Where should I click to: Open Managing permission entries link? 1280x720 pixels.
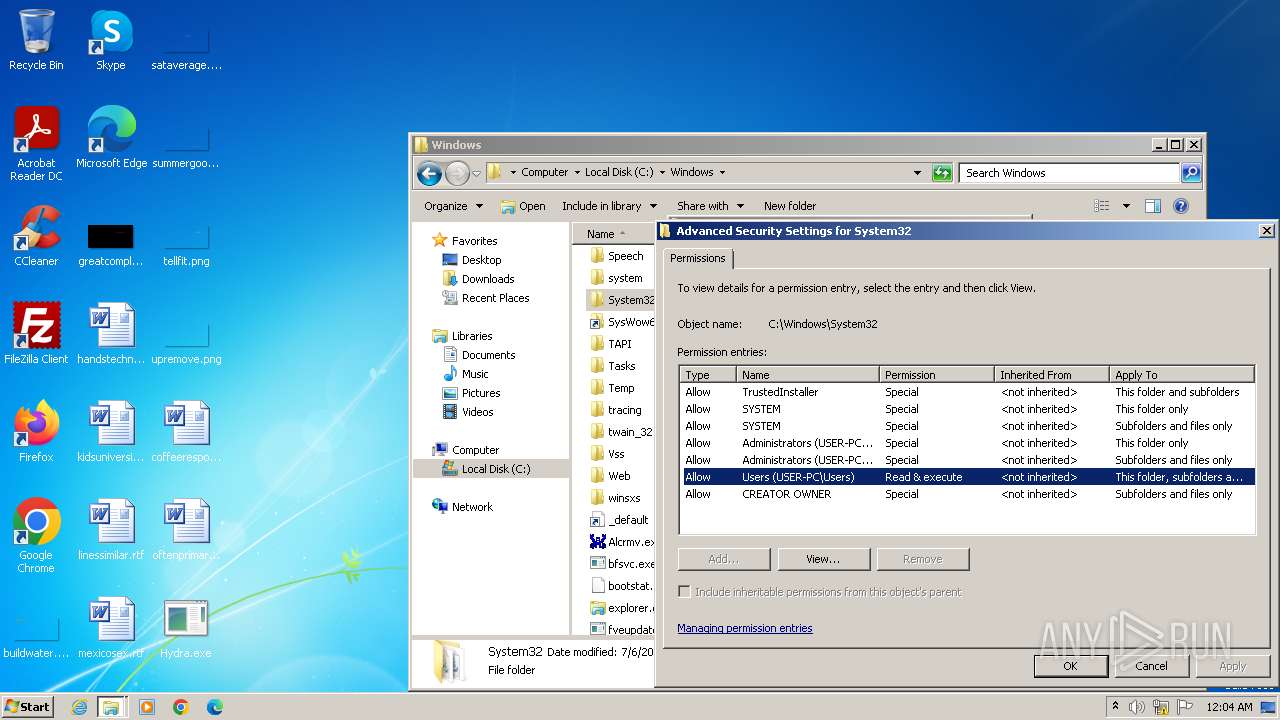[745, 628]
